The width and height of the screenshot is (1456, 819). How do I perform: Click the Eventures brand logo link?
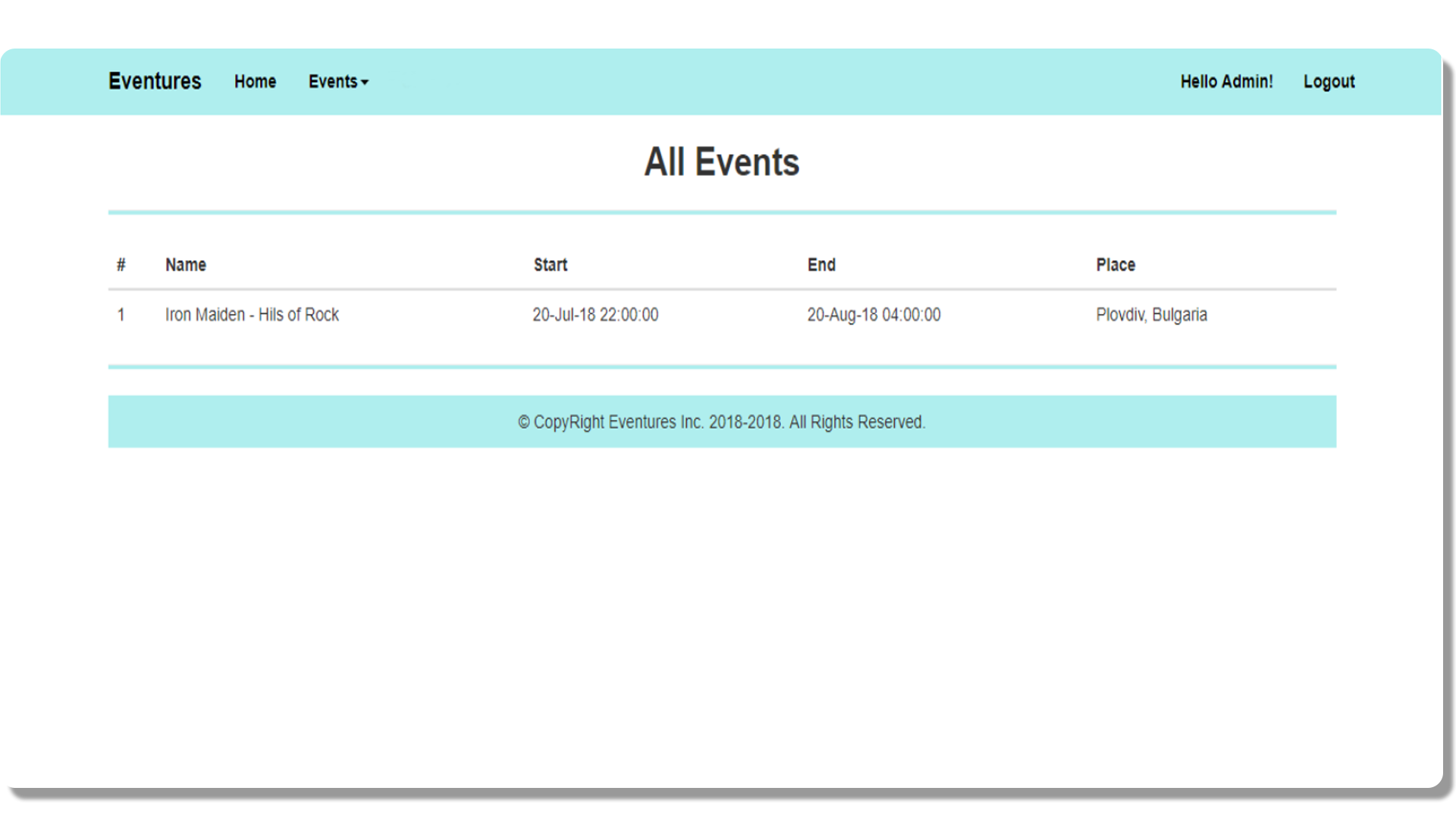coord(155,81)
